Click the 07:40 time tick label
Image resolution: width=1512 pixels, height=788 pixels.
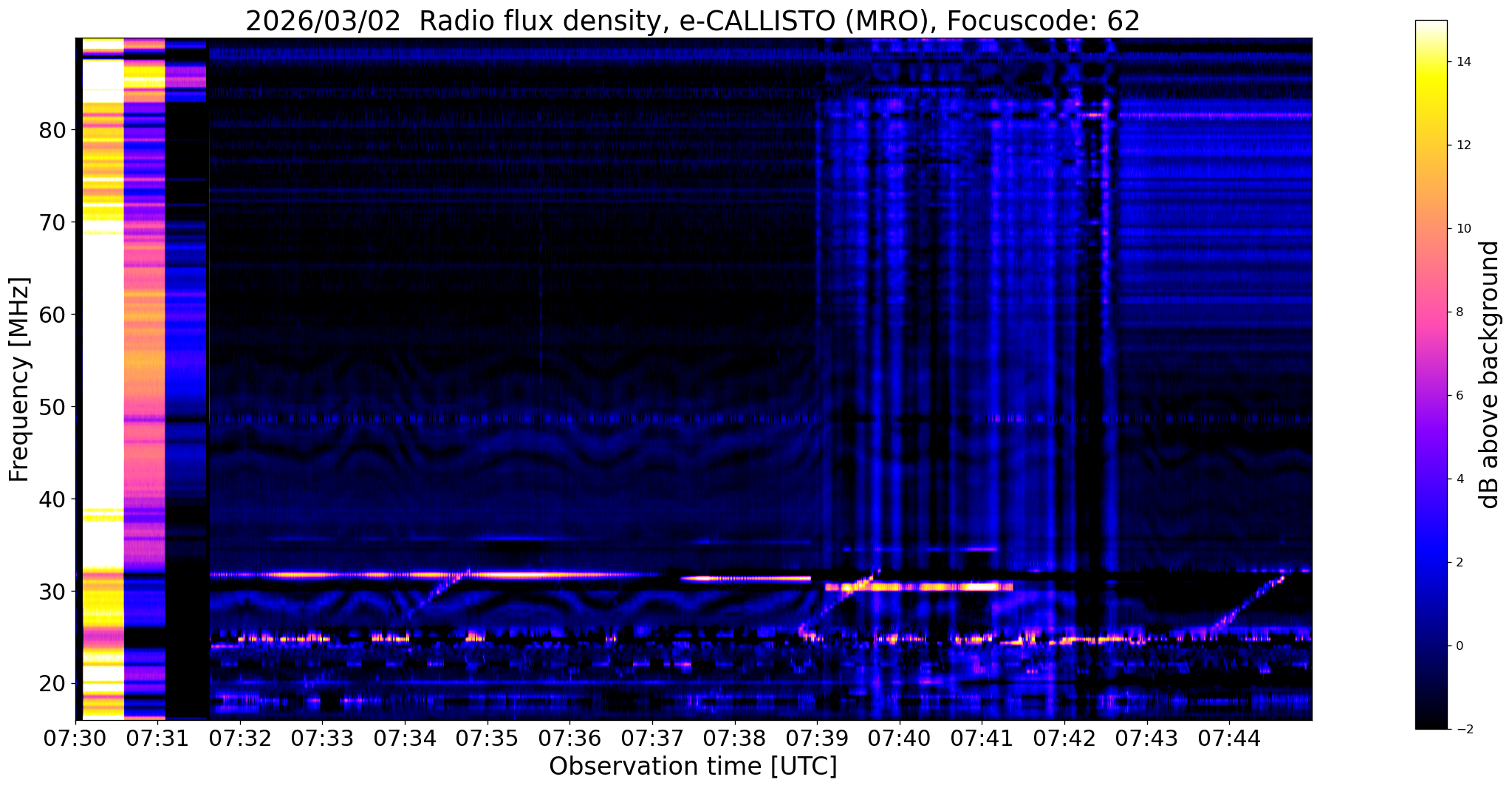click(x=900, y=737)
